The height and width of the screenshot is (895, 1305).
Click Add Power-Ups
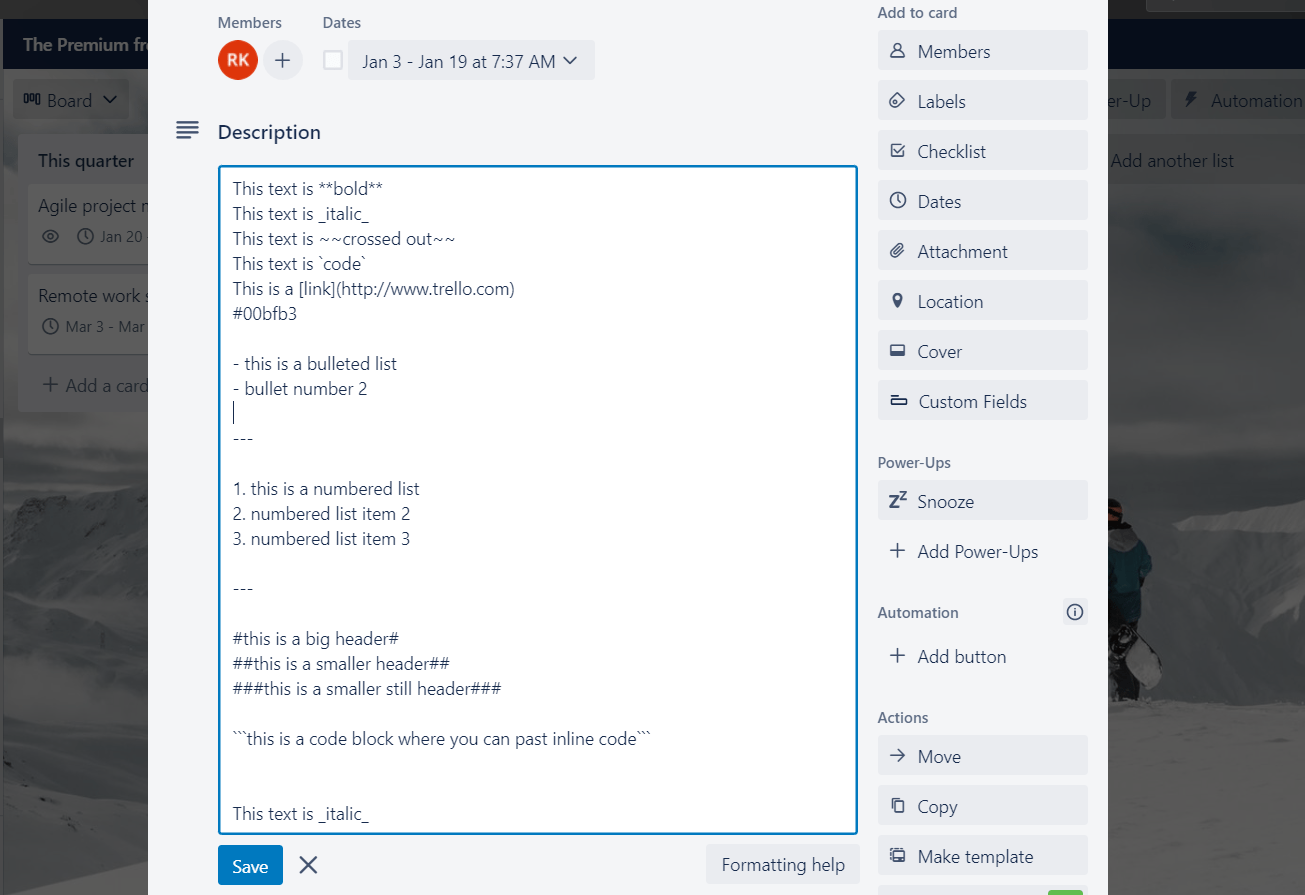click(982, 551)
